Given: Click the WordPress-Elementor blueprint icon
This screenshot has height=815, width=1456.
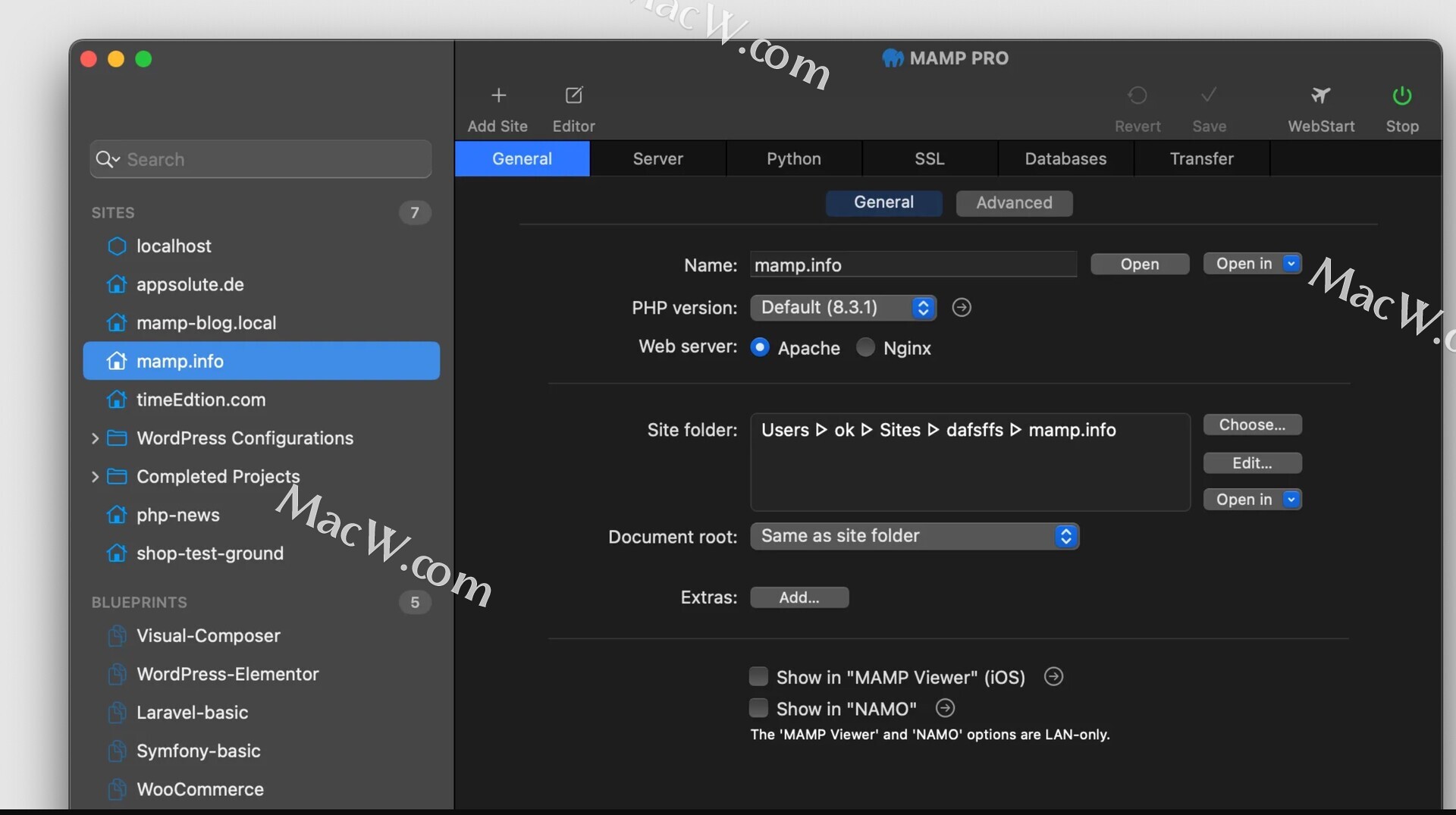Looking at the screenshot, I should 117,674.
